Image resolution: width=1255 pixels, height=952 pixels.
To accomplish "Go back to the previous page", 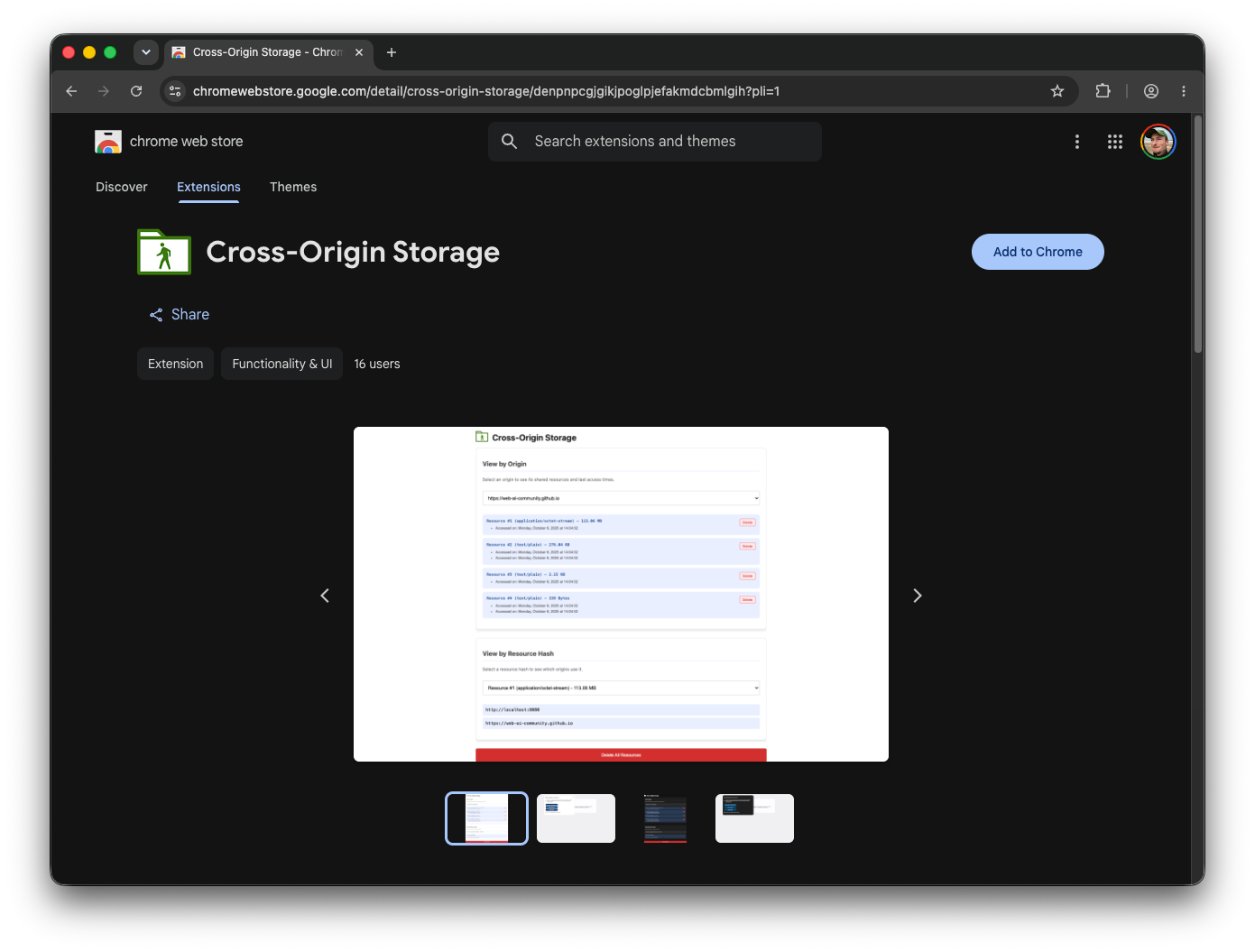I will 71,91.
